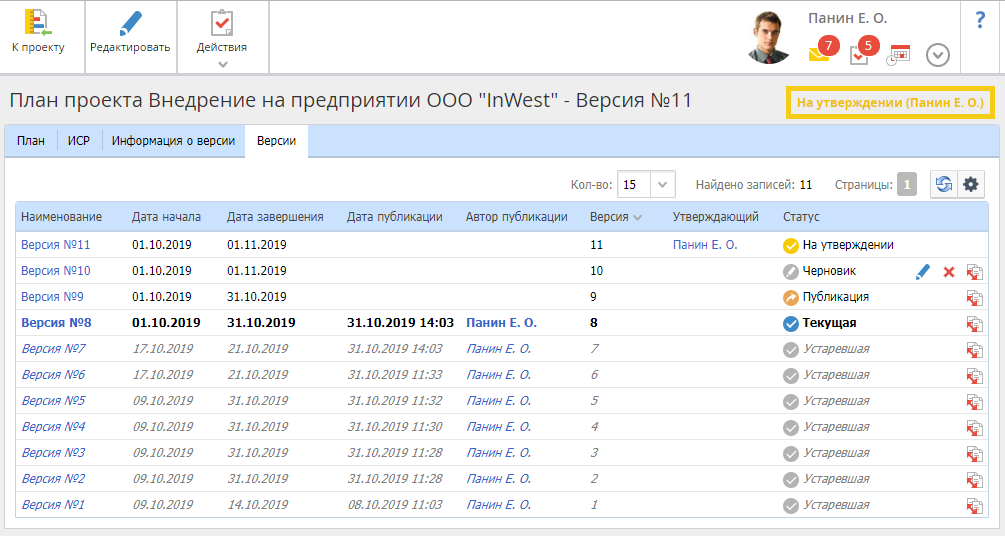Open table settings gear icon
This screenshot has height=536, width=1005.
[969, 184]
